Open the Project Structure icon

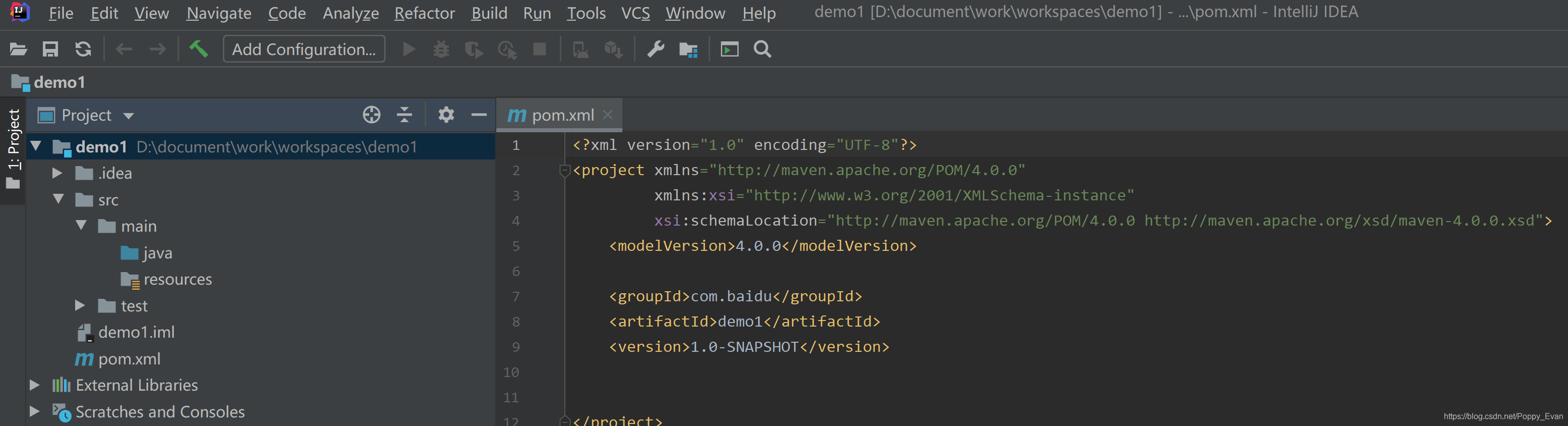point(688,49)
